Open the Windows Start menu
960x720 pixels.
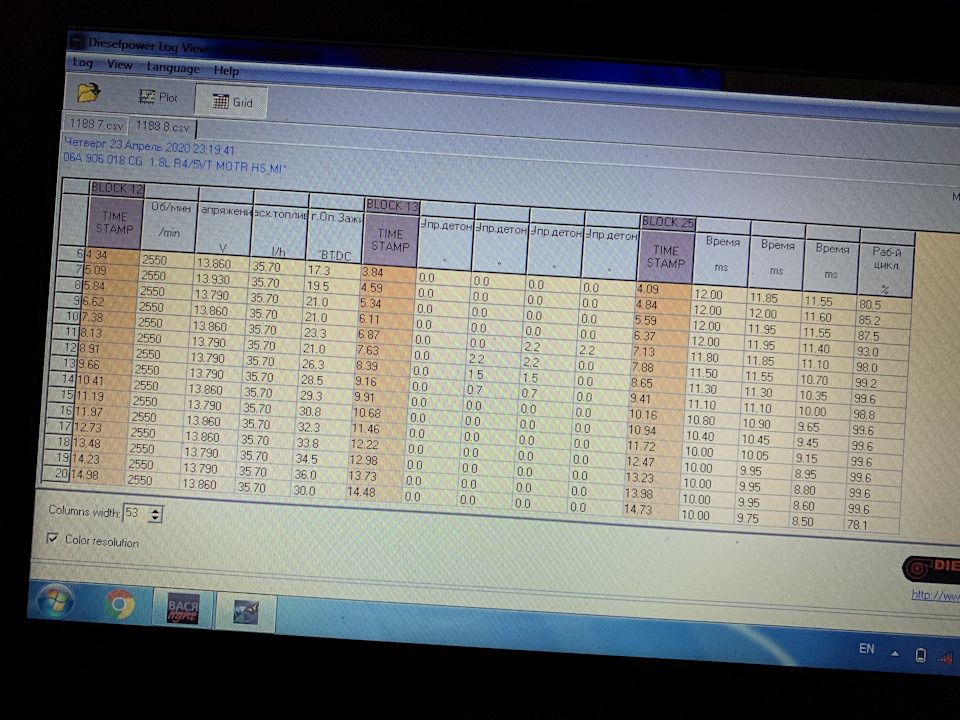tap(56, 599)
